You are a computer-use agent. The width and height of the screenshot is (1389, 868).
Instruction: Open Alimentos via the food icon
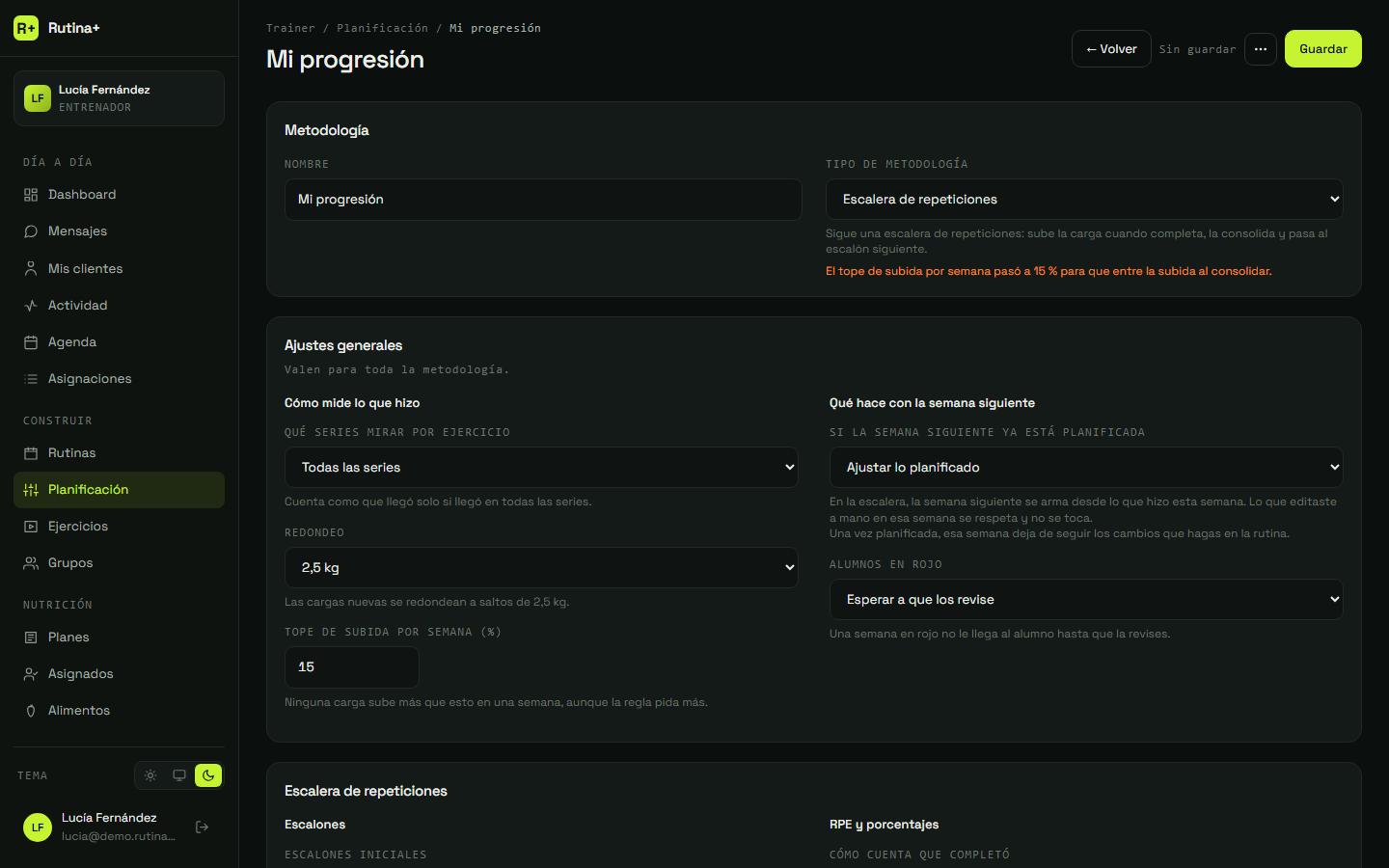(x=31, y=711)
